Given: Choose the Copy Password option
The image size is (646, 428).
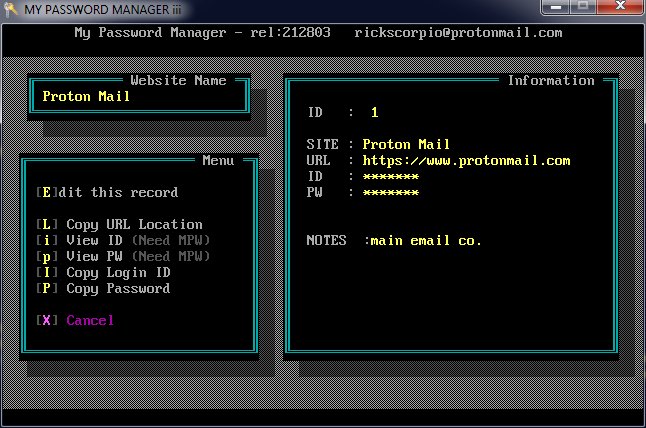Looking at the screenshot, I should tap(103, 288).
